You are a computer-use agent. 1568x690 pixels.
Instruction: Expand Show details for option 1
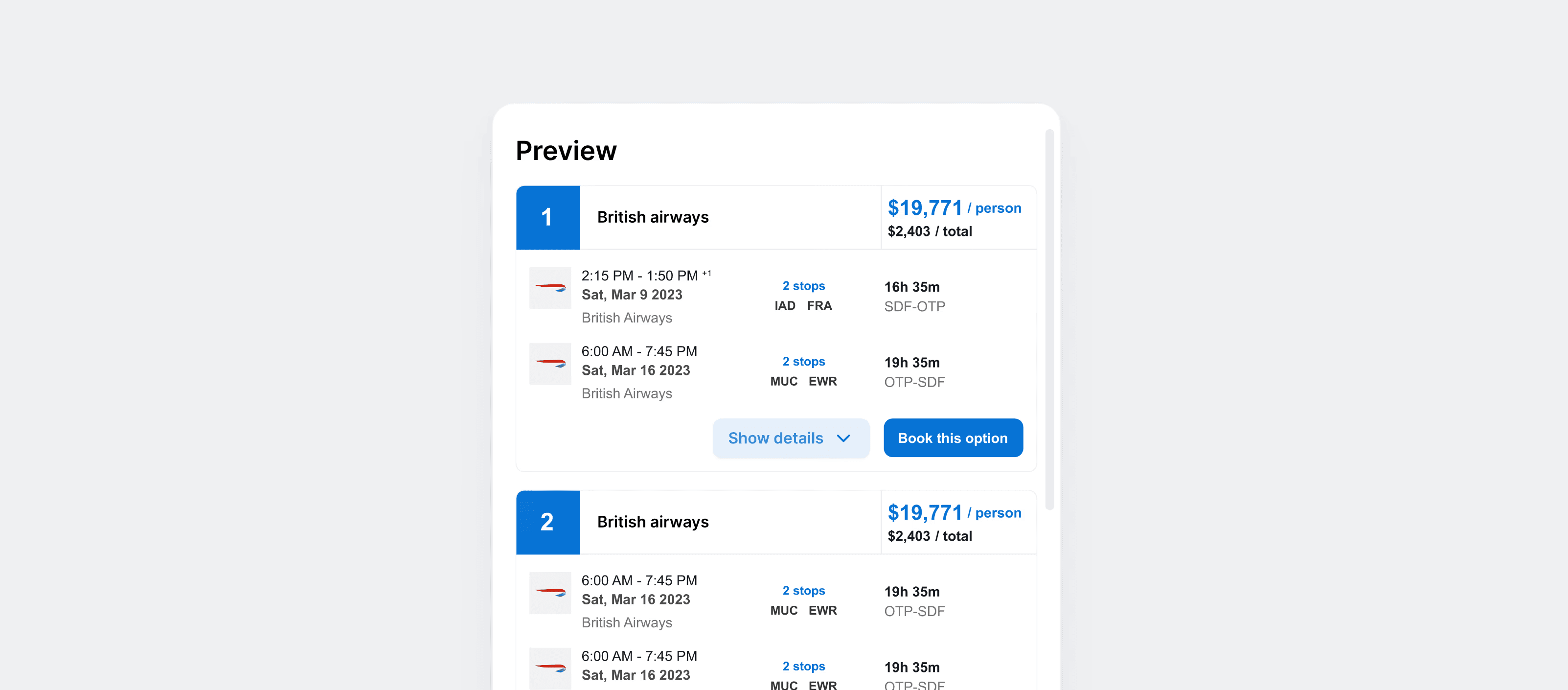coord(790,438)
